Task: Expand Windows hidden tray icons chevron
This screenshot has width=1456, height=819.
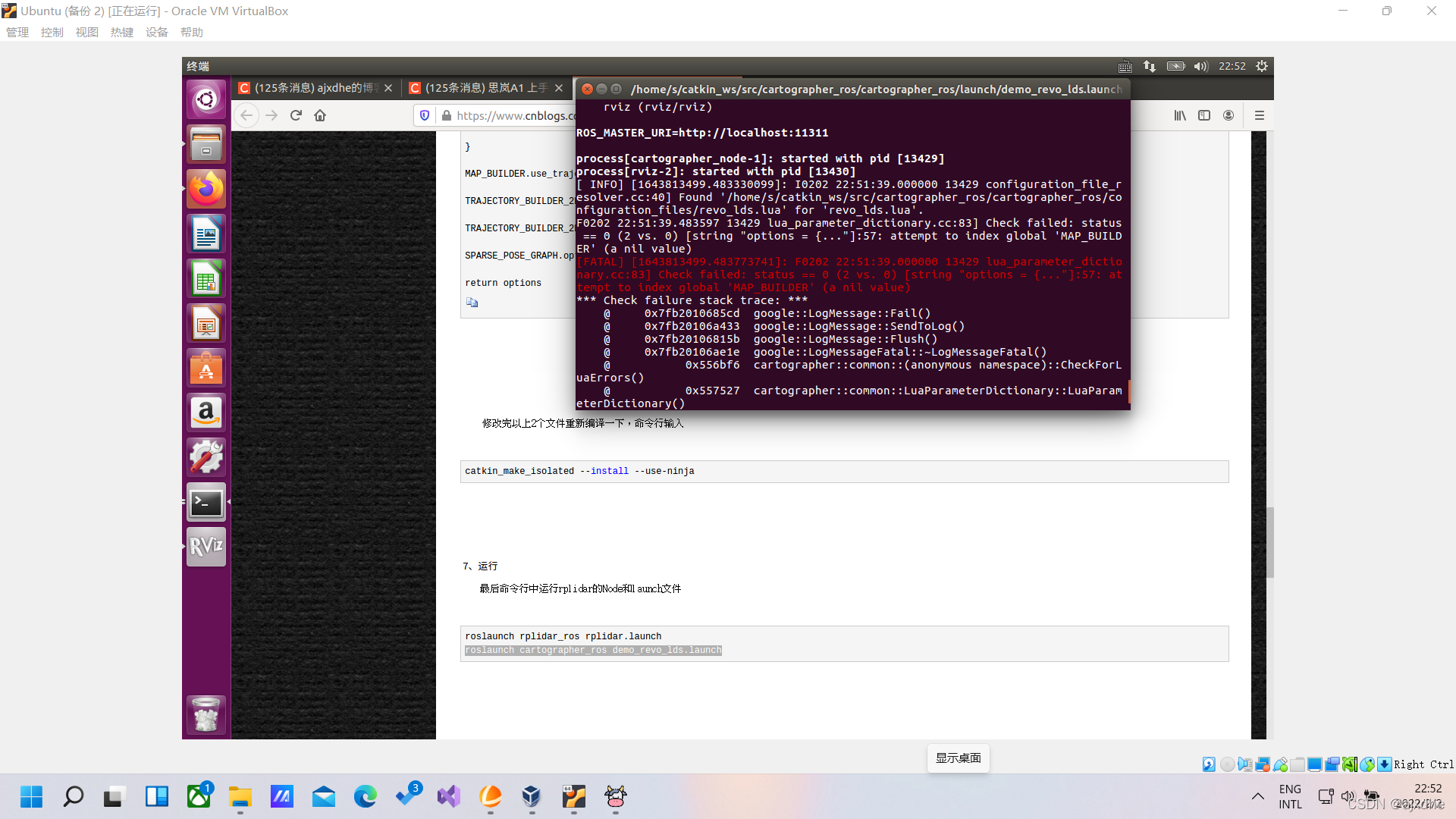Action: [x=1258, y=796]
